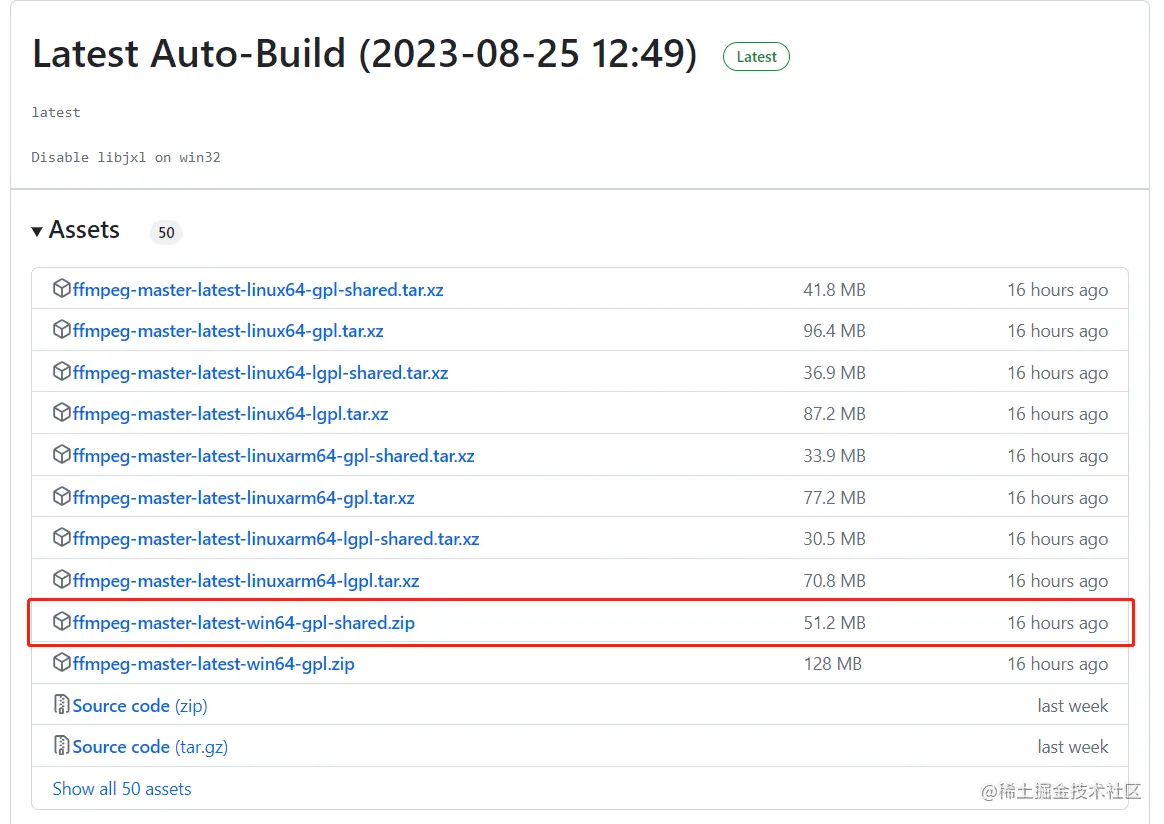
Task: Click package icon beside linux64-lgpl-shared.tar.xz
Action: click(62, 372)
